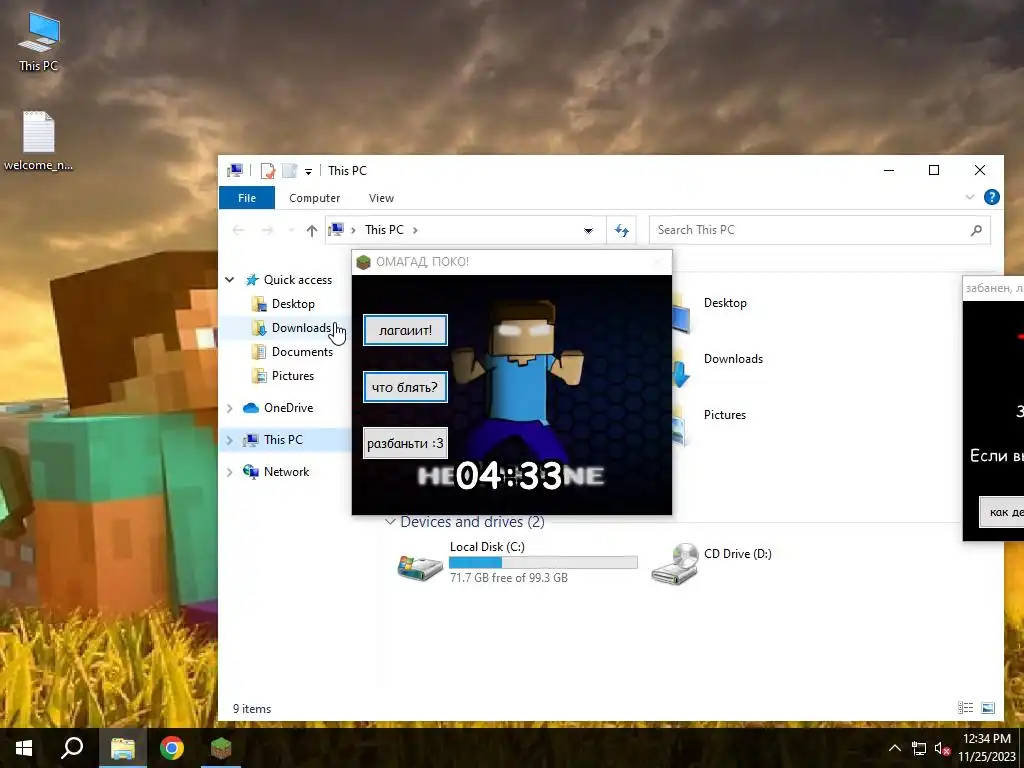Viewport: 1024px width, 768px height.
Task: Open the Recent locations dropdown arrow
Action: tap(291, 230)
